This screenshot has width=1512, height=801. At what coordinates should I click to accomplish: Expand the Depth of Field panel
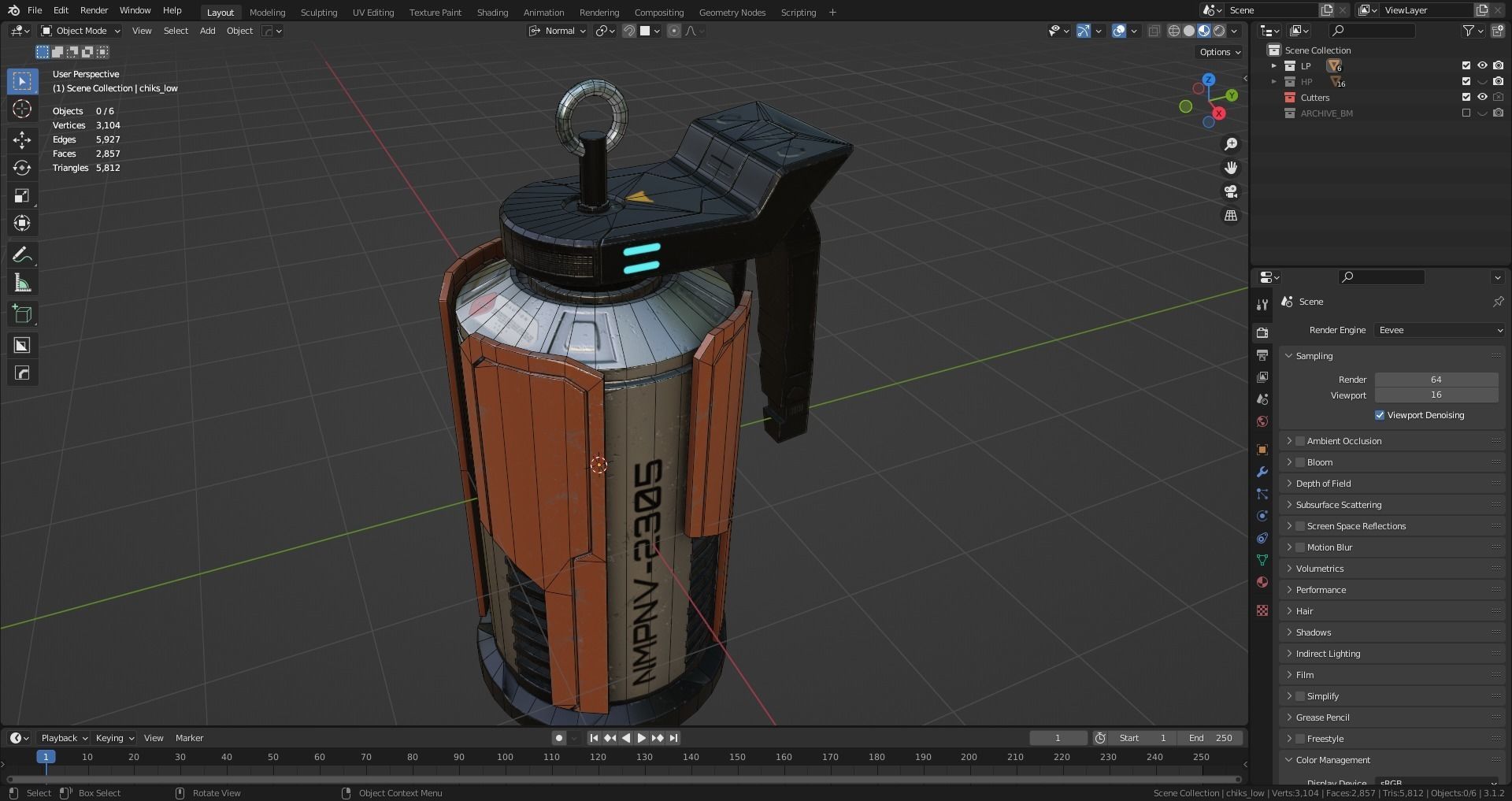coord(1323,484)
